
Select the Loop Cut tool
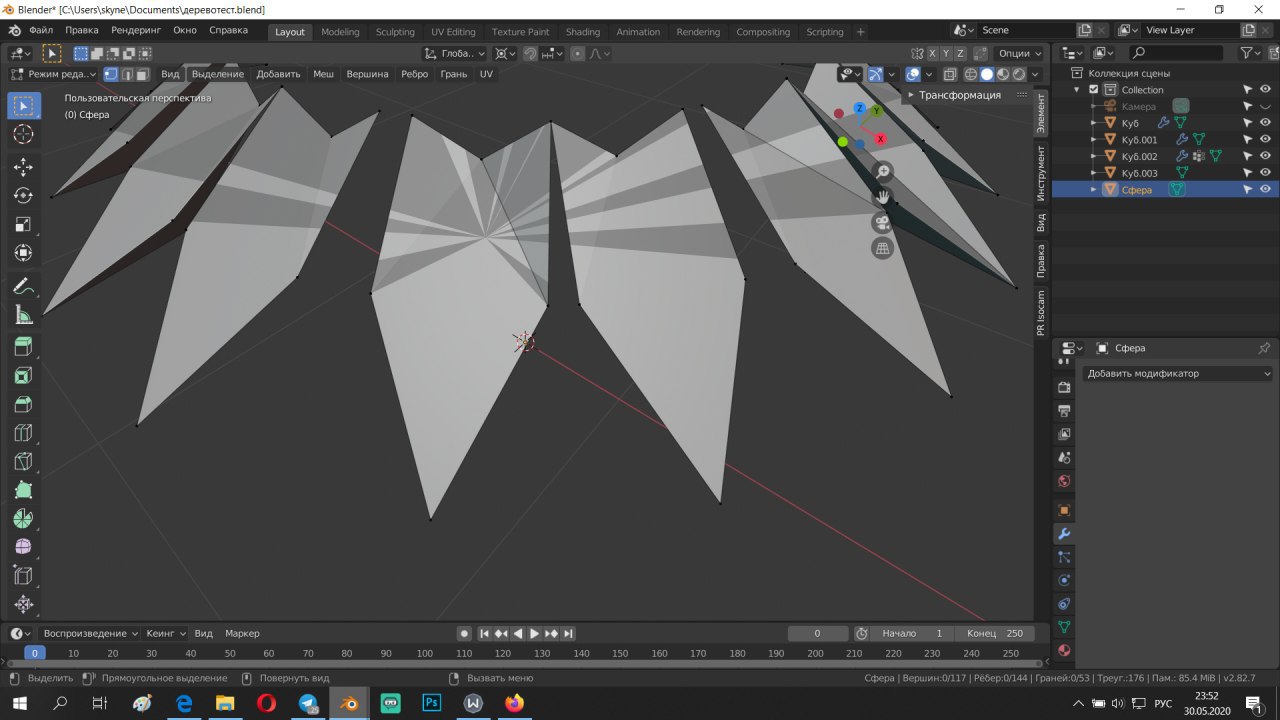[24, 433]
